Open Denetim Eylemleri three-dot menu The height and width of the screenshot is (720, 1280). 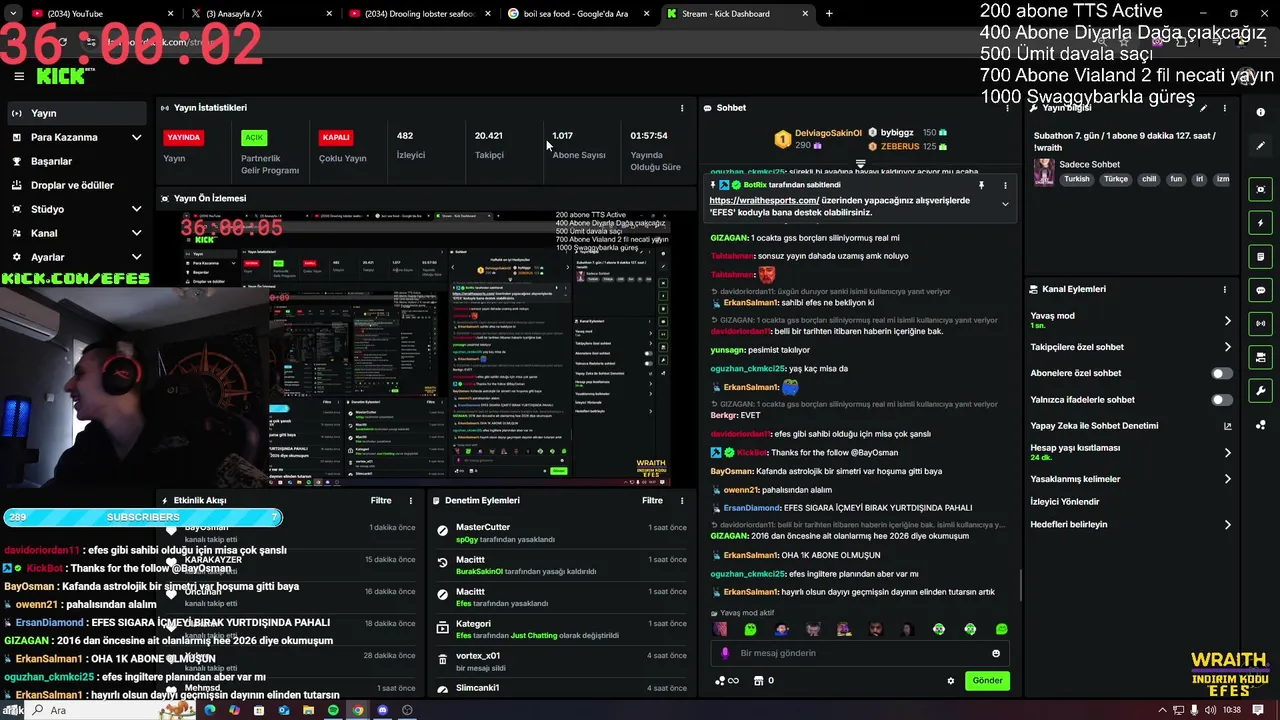point(682,501)
